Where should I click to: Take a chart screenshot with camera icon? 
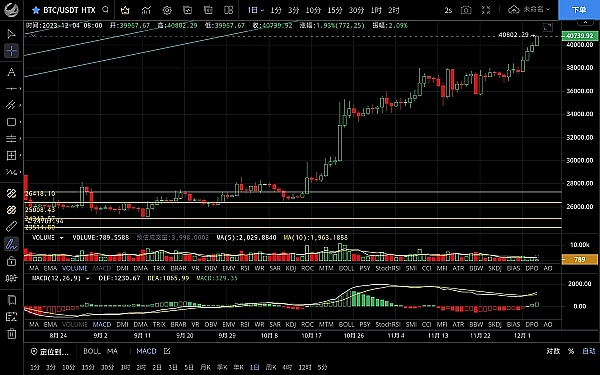pyautogui.click(x=466, y=10)
